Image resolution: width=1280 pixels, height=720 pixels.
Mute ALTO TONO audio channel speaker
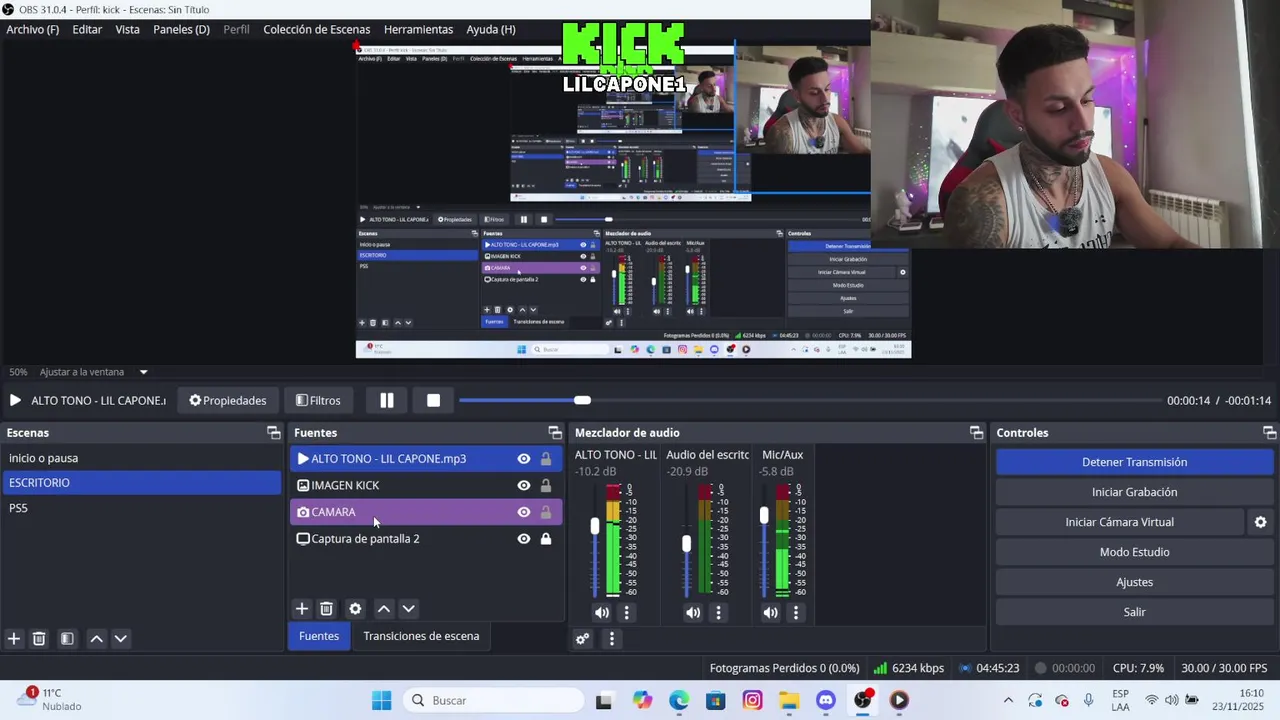pyautogui.click(x=602, y=612)
